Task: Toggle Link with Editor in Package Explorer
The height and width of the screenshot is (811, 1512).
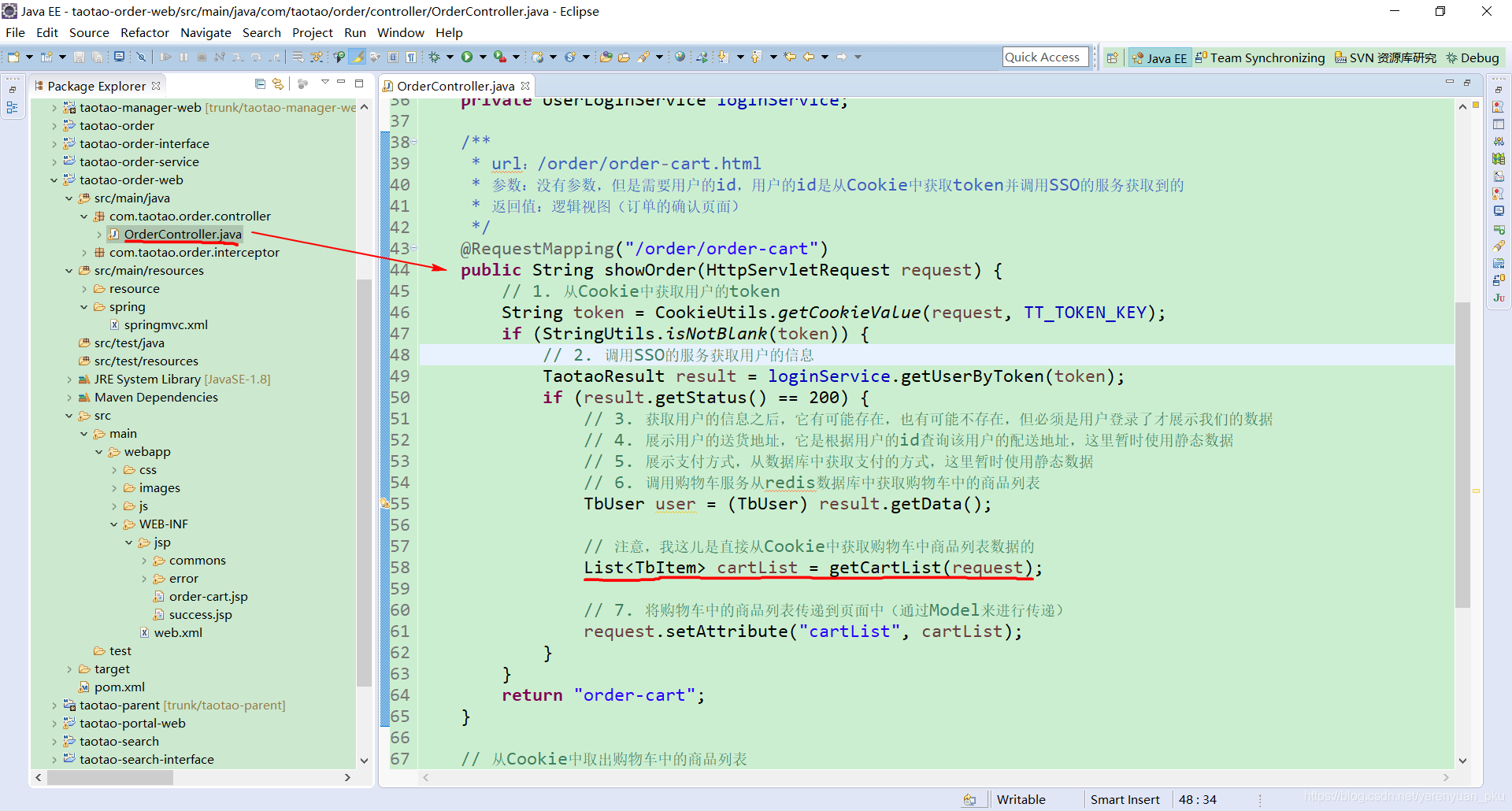Action: [277, 83]
